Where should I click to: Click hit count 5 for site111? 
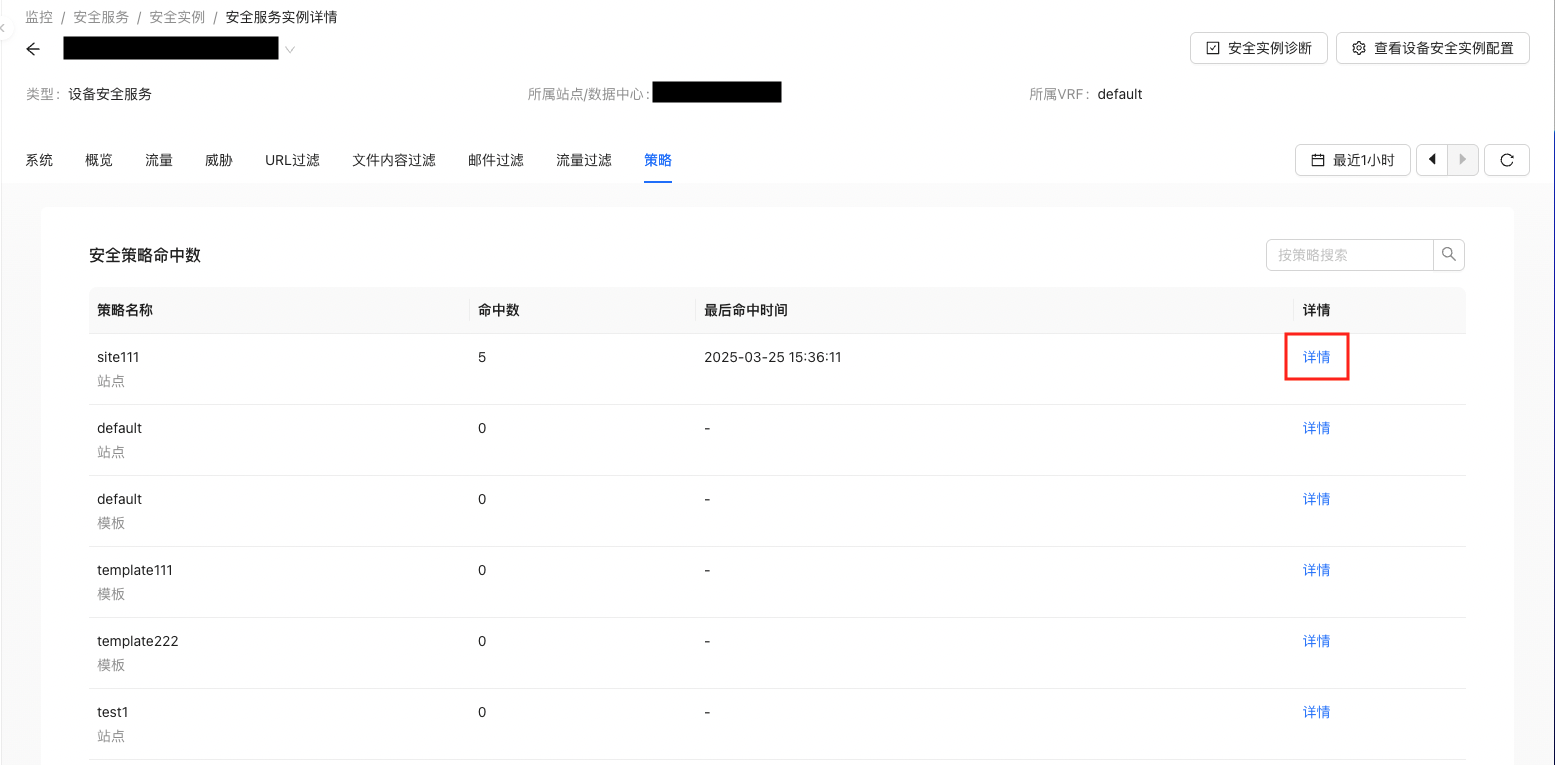(x=482, y=357)
